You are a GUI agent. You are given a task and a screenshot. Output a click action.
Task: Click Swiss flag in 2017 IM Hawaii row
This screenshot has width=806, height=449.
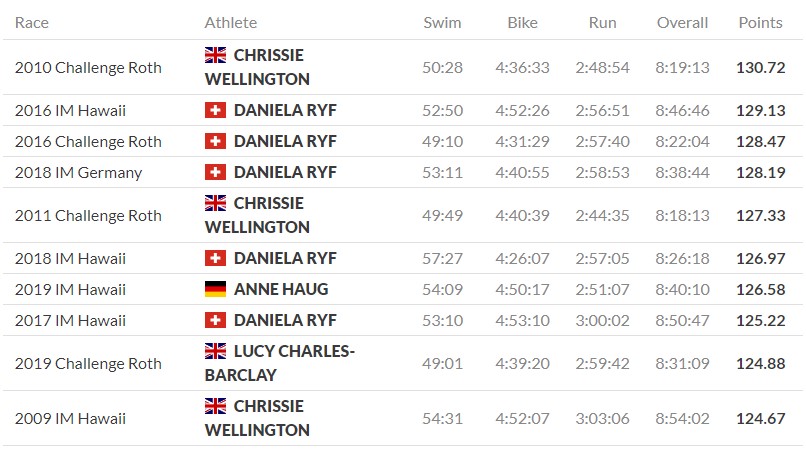pos(215,320)
